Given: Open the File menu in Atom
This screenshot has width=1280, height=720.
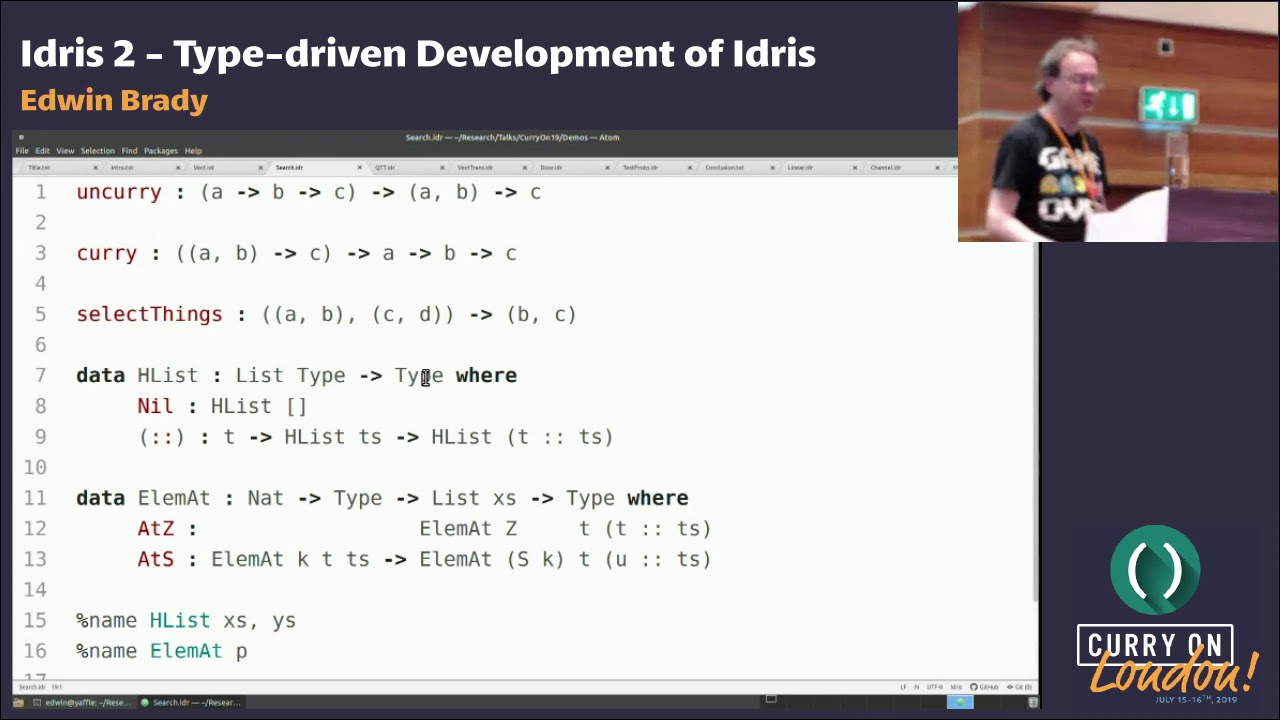Looking at the screenshot, I should tap(22, 151).
